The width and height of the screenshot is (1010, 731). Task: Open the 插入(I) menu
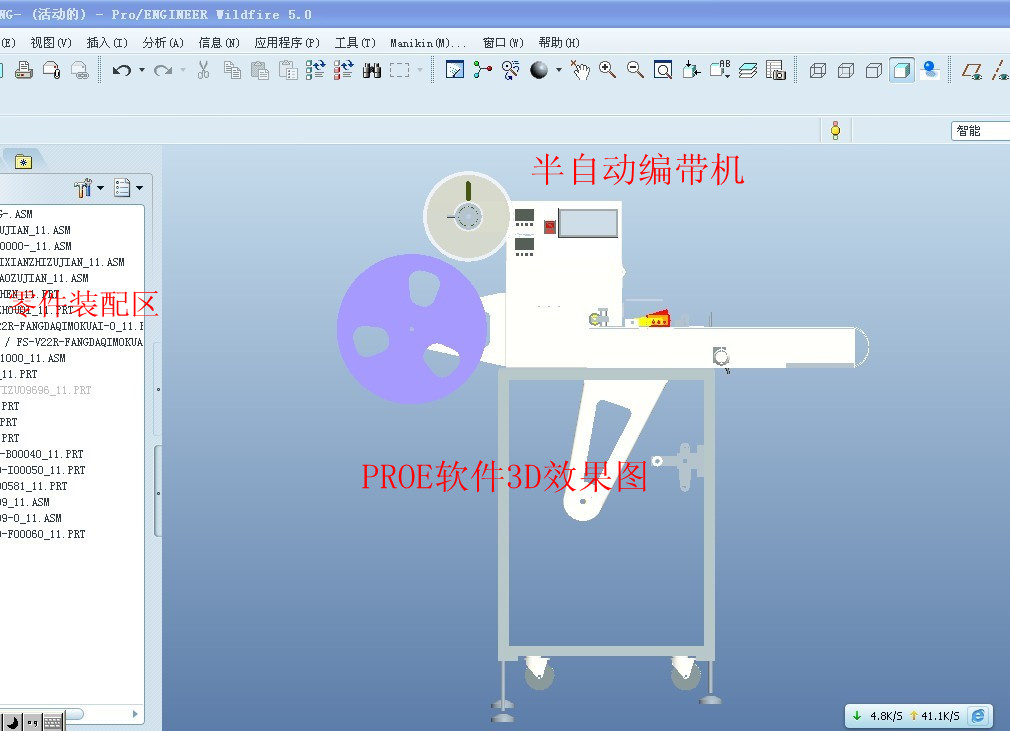pyautogui.click(x=107, y=43)
